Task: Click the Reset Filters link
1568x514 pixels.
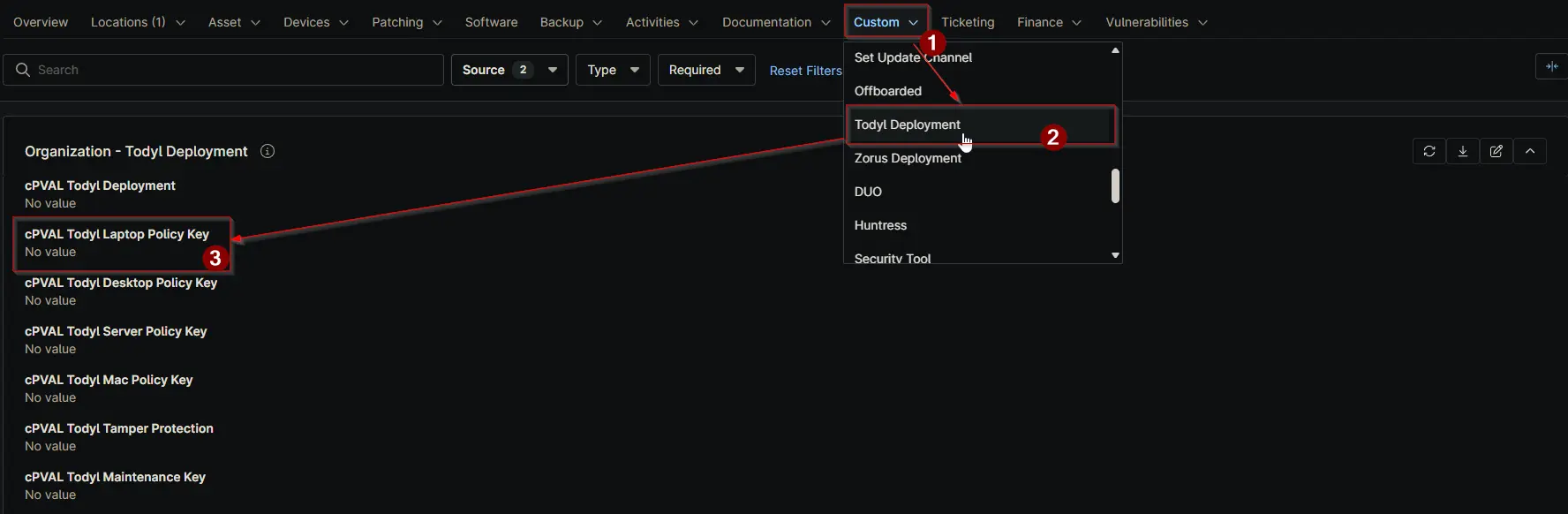Action: (x=805, y=71)
